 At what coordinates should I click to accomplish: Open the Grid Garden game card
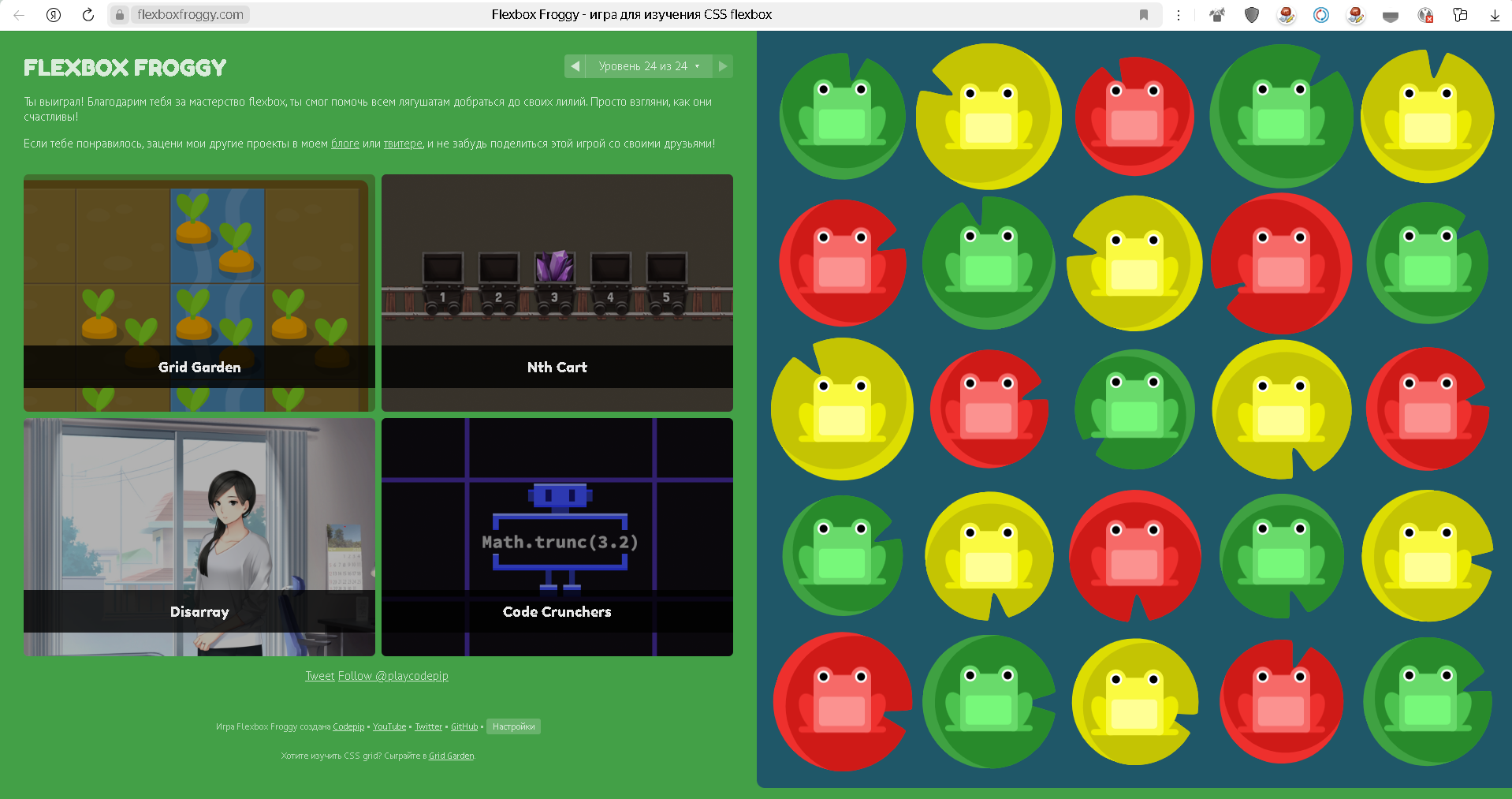[x=199, y=293]
